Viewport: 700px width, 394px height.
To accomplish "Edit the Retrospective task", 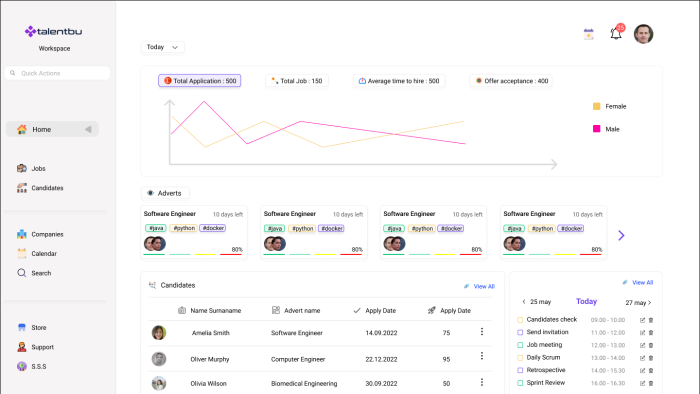I will click(642, 370).
